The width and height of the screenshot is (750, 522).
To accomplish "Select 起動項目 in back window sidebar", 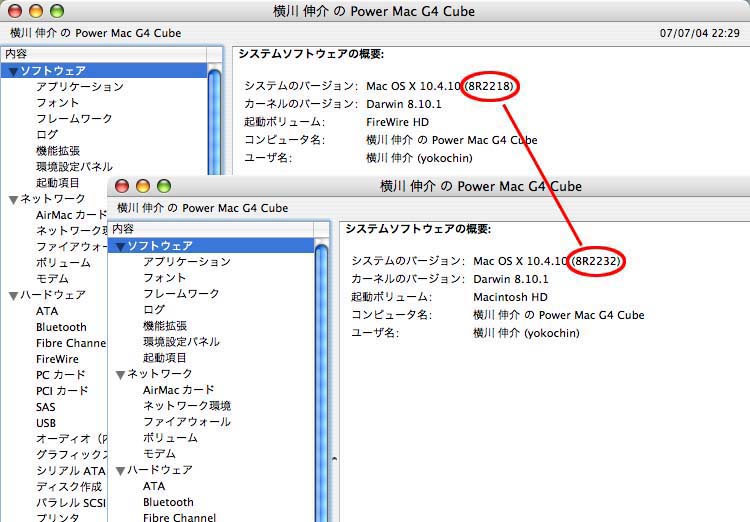I will (x=58, y=183).
